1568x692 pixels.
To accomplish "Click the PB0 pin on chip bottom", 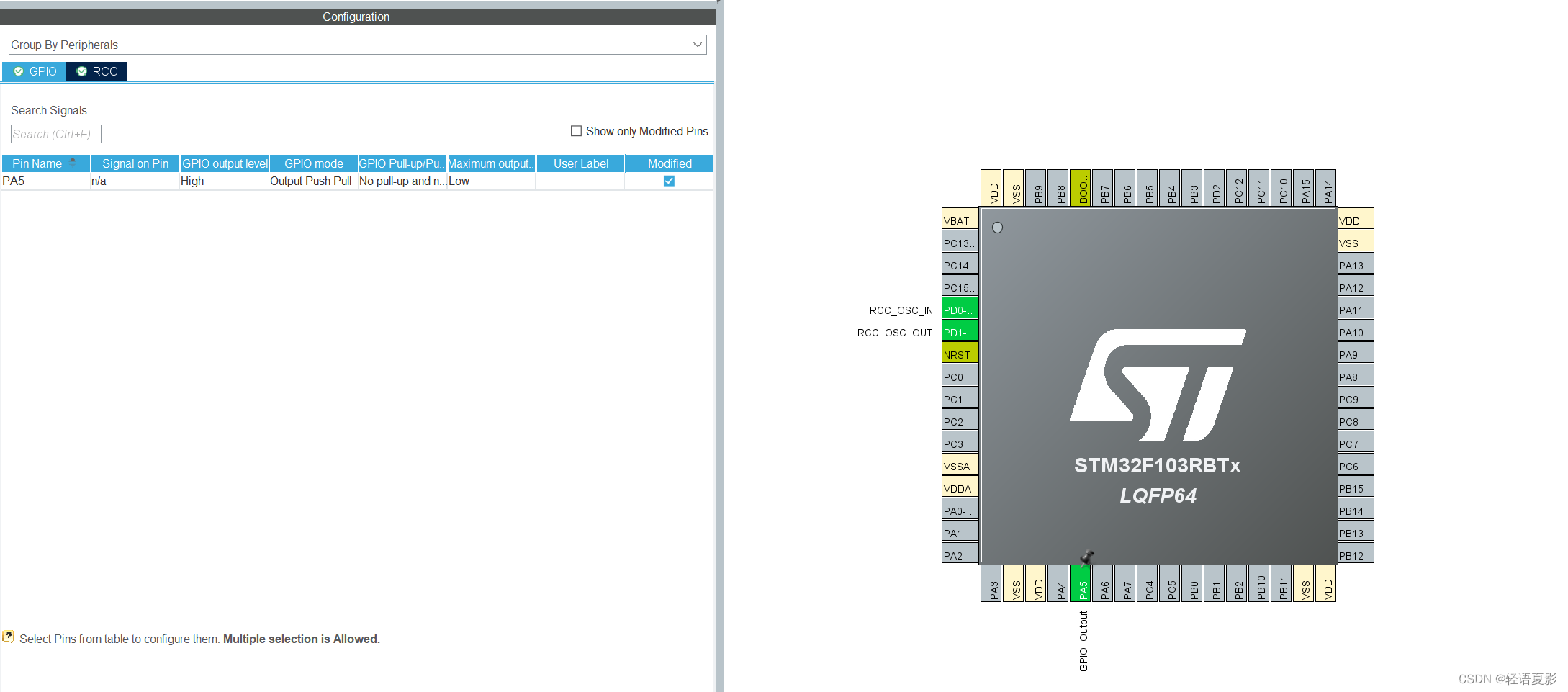I will [1193, 583].
